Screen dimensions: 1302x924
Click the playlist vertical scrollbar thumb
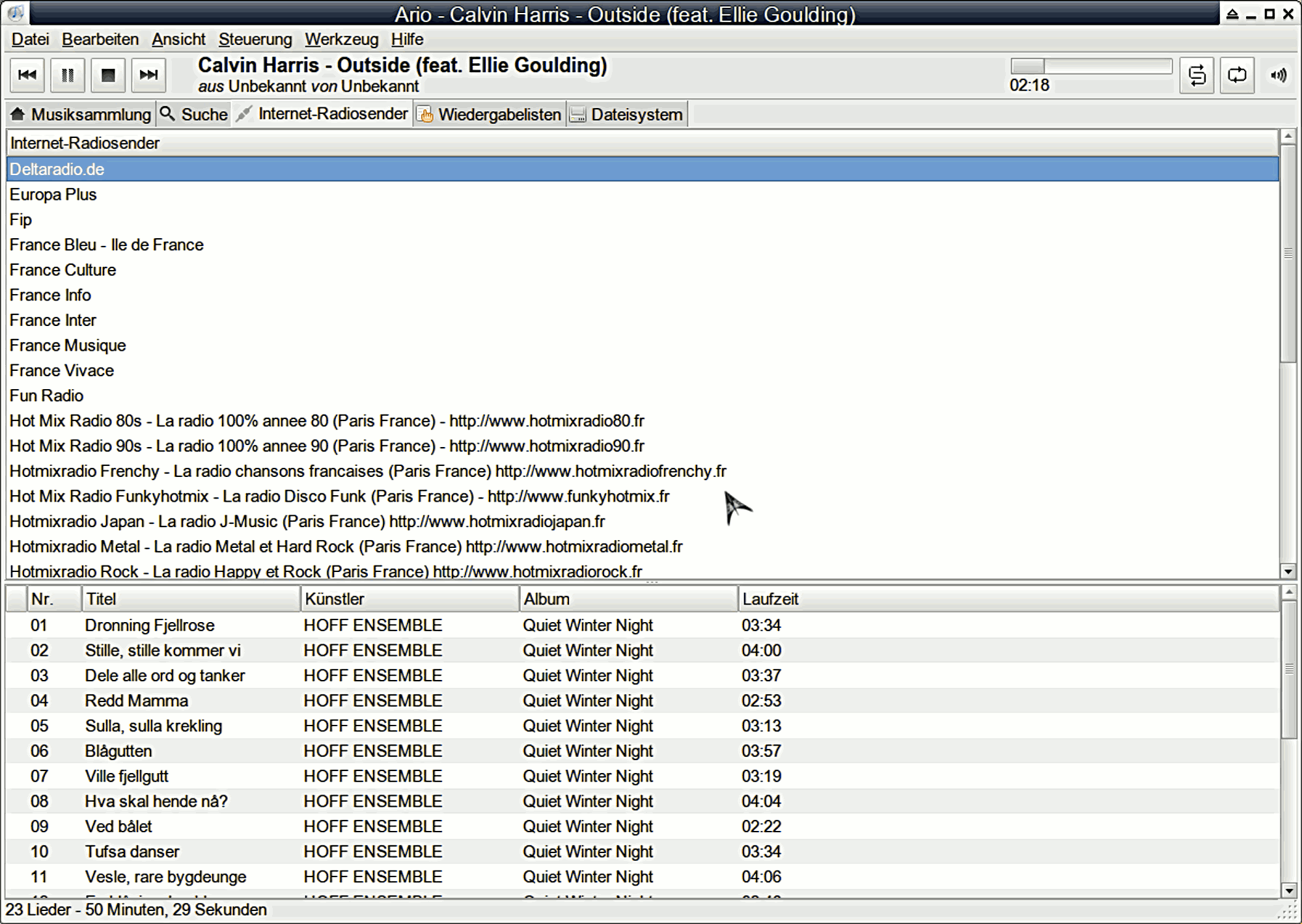(x=1288, y=669)
